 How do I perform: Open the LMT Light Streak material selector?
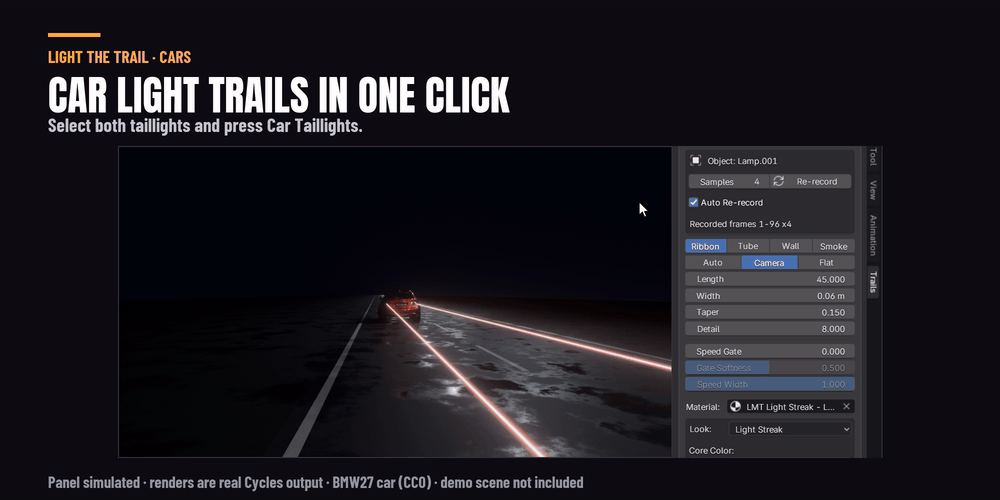pyautogui.click(x=791, y=407)
